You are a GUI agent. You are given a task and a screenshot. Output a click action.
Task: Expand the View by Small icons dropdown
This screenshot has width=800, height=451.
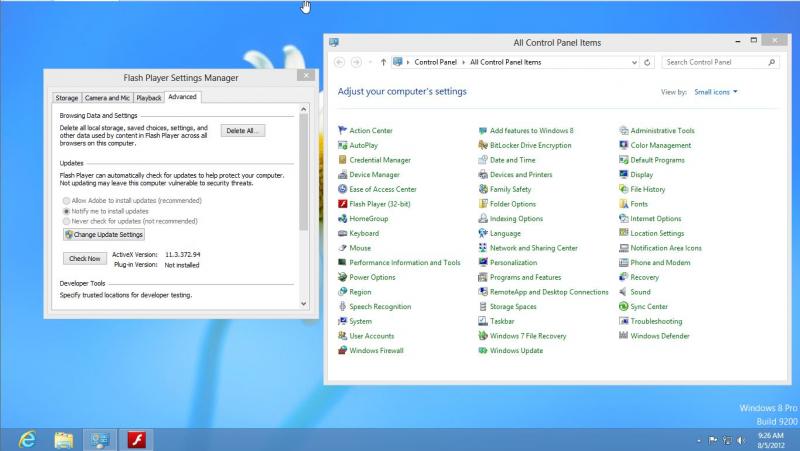(716, 92)
